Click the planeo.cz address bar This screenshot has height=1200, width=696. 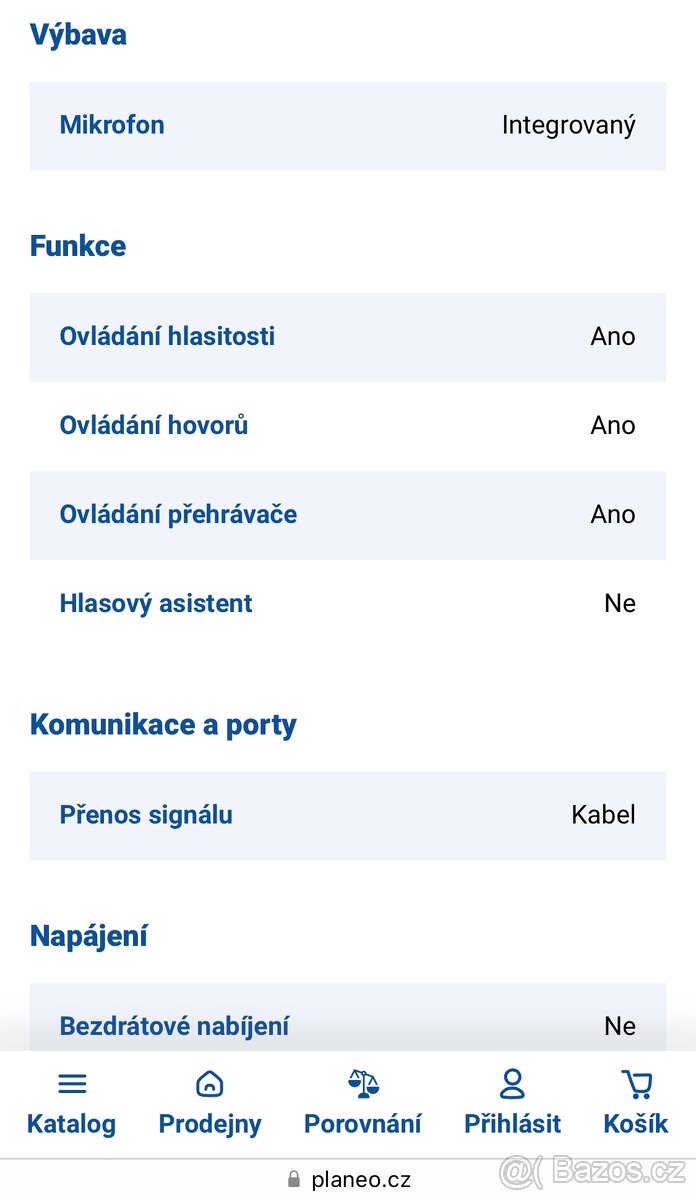click(360, 1180)
